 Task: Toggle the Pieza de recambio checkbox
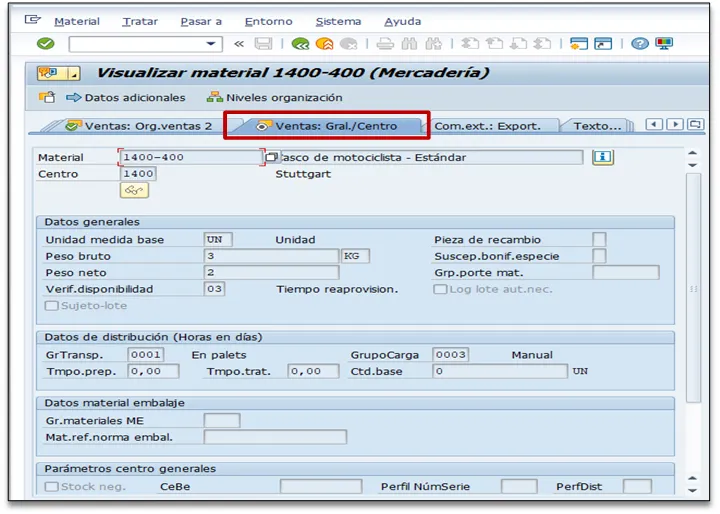(599, 239)
